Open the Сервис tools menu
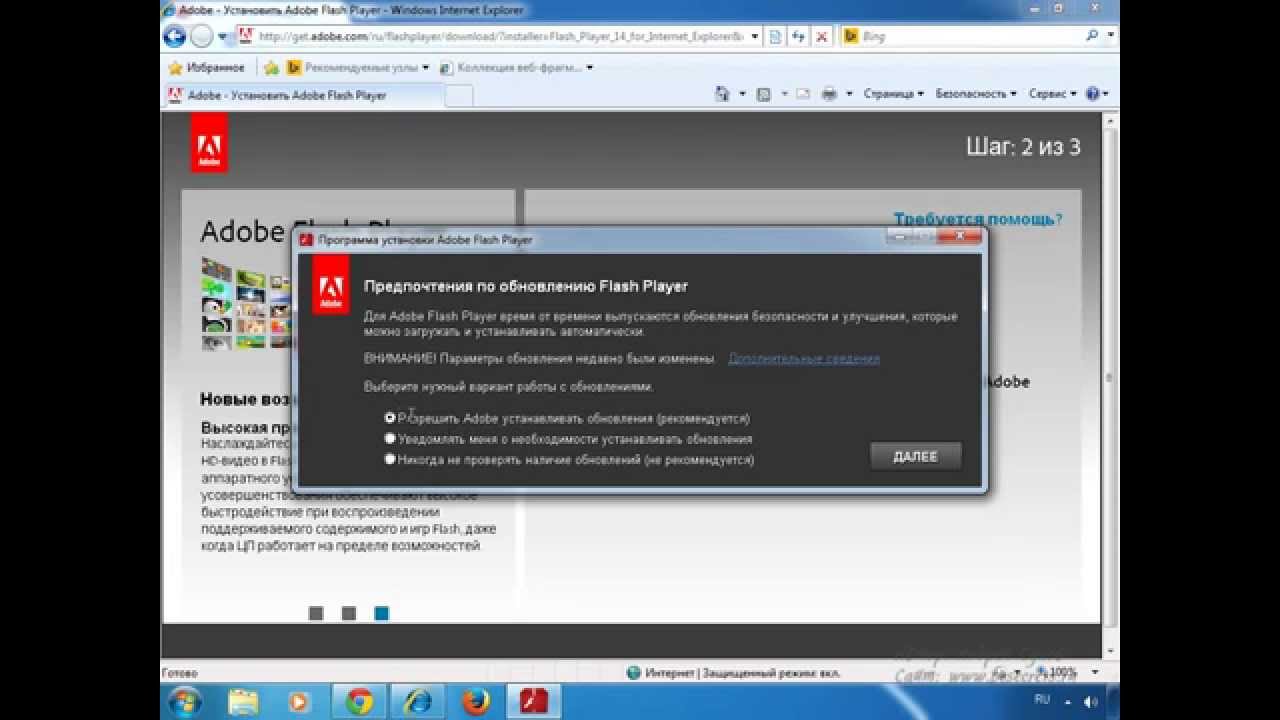 pyautogui.click(x=1053, y=94)
